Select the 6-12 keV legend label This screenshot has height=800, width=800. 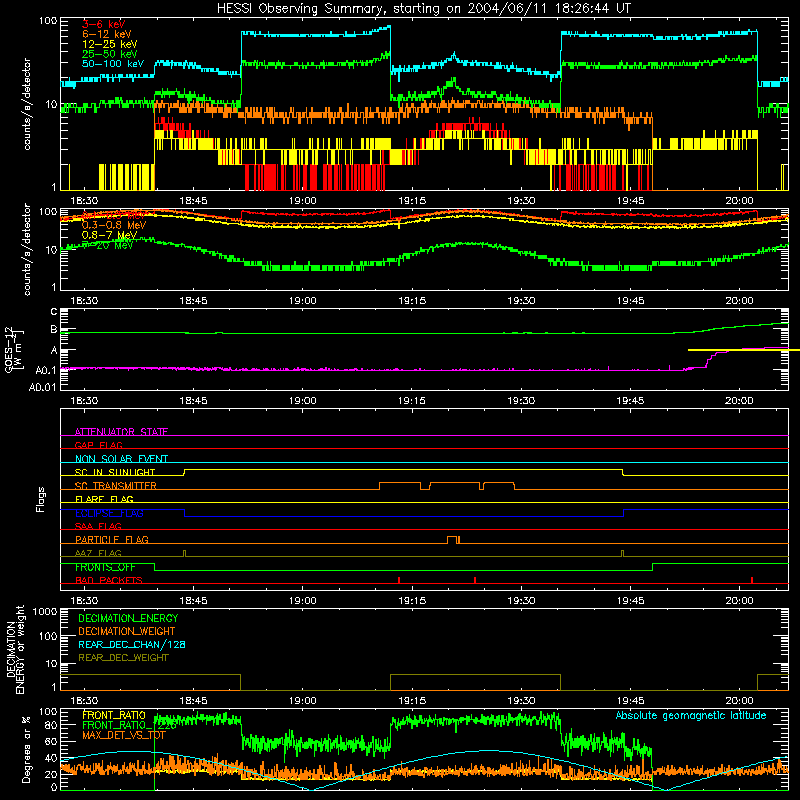click(x=106, y=34)
